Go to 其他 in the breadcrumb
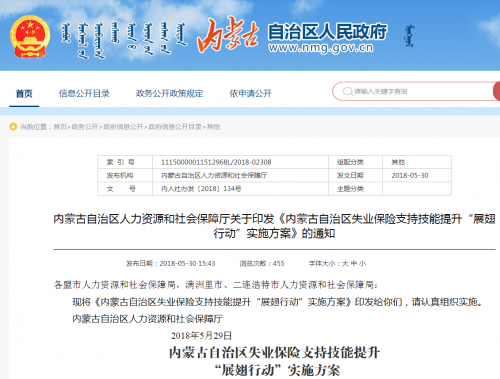 click(x=214, y=127)
